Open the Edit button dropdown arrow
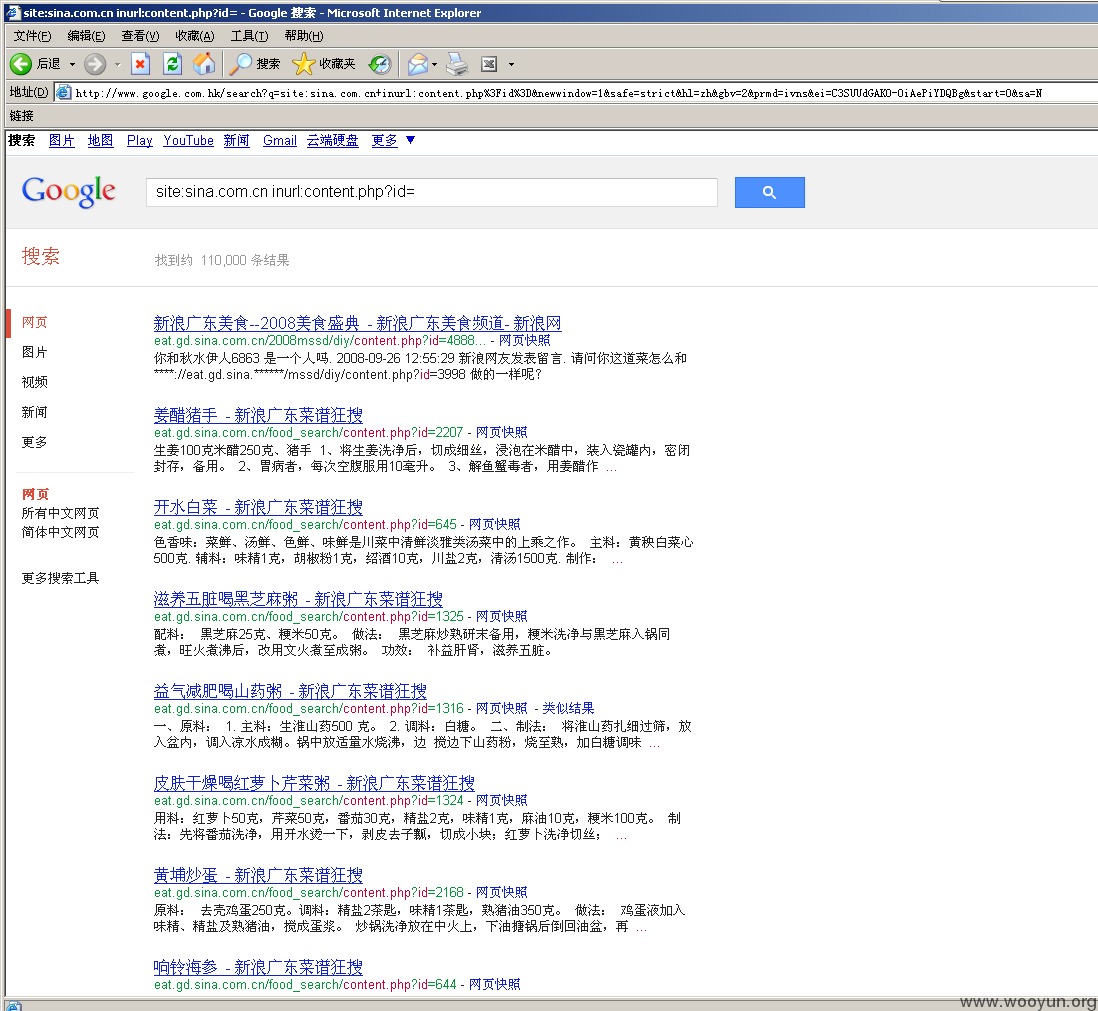Viewport: 1098px width, 1011px height. (511, 64)
